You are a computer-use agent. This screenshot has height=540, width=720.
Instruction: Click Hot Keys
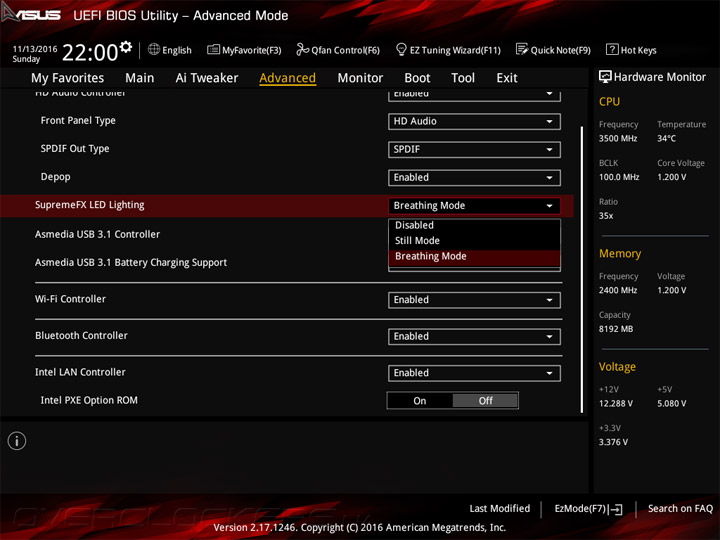click(x=631, y=50)
